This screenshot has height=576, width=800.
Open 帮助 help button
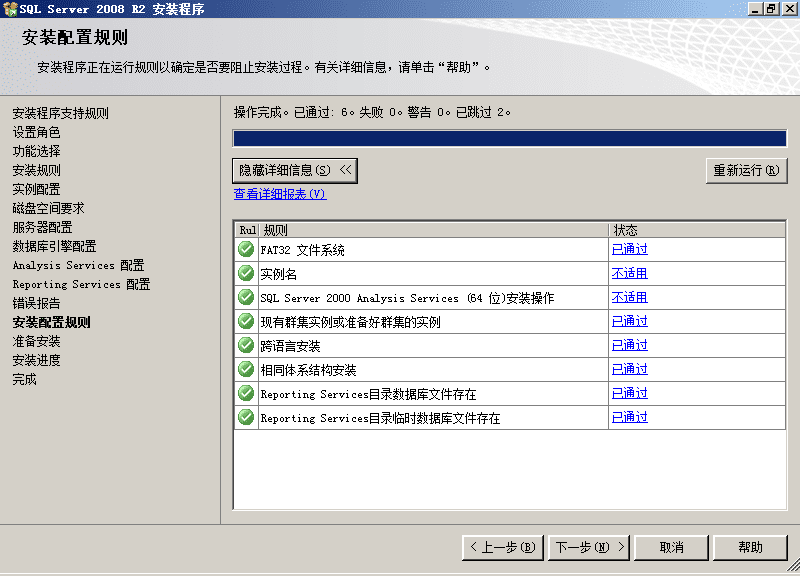coord(750,547)
